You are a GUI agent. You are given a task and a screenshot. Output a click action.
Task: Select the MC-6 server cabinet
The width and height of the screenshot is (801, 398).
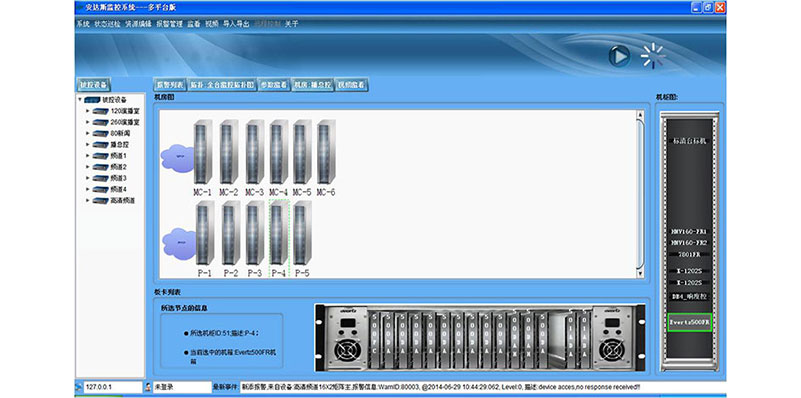(326, 152)
